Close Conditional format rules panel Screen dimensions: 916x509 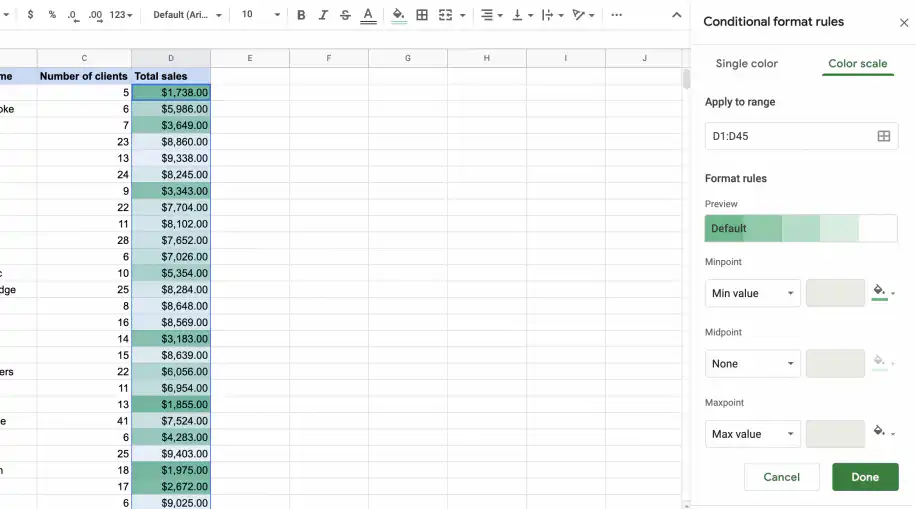click(904, 23)
